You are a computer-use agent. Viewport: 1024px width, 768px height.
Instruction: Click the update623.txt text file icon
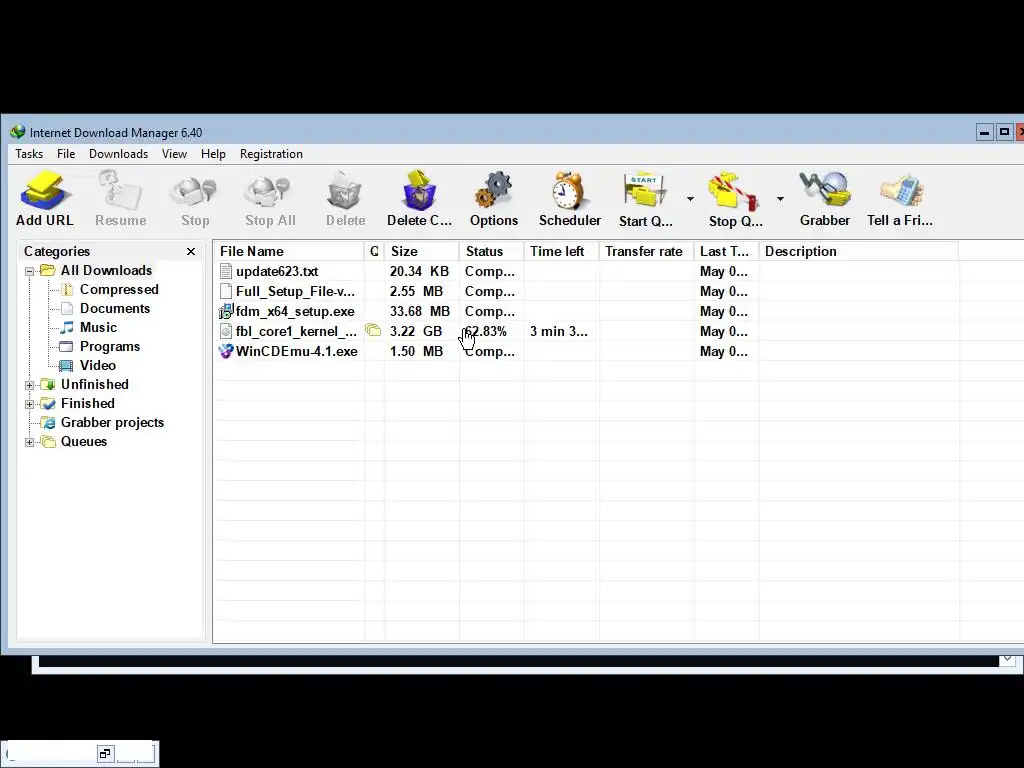[x=226, y=272]
